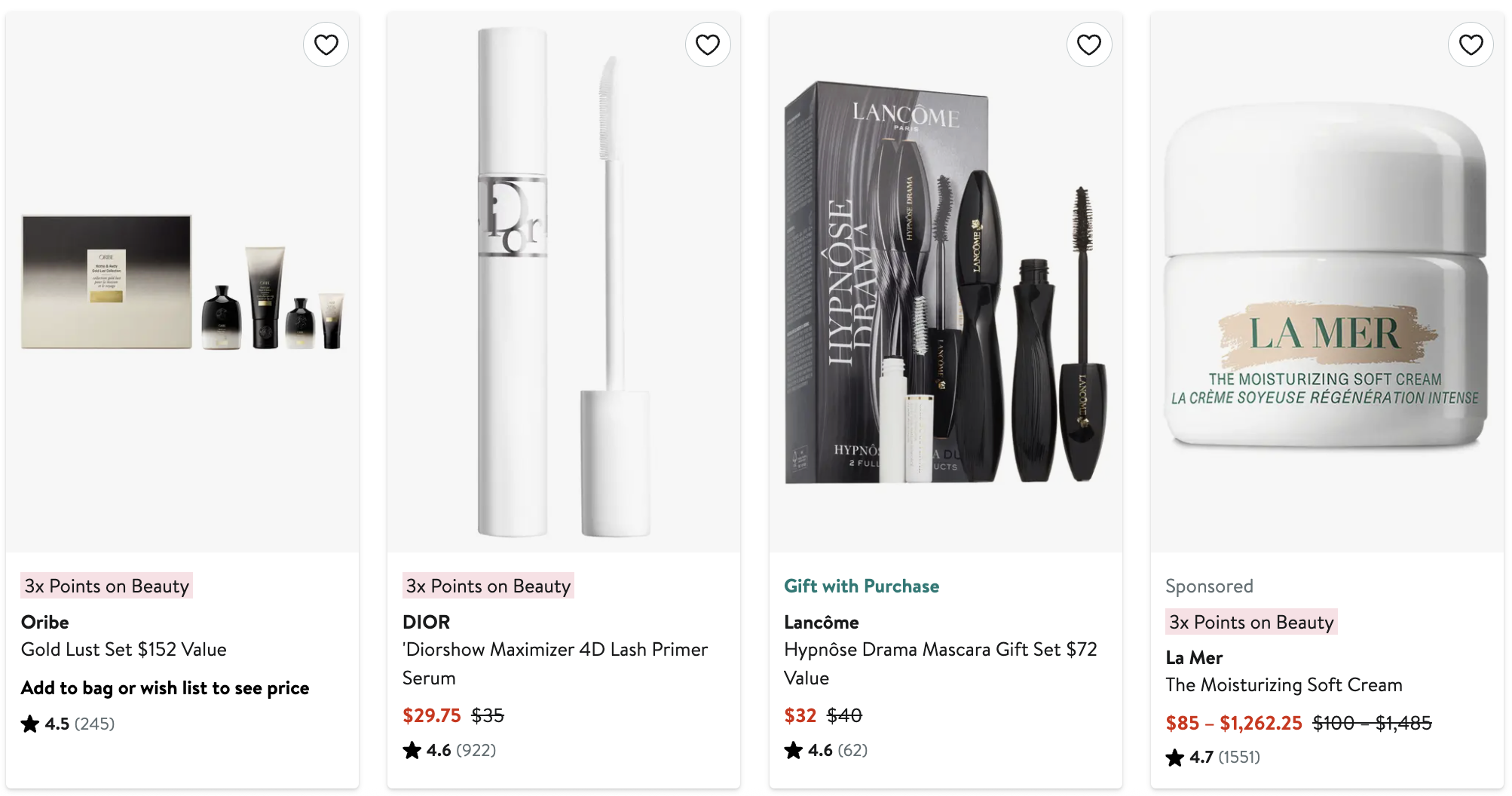Viewport: 1512px width, 796px height.
Task: View the 4.5 star rating for Oribe
Action: pos(68,724)
